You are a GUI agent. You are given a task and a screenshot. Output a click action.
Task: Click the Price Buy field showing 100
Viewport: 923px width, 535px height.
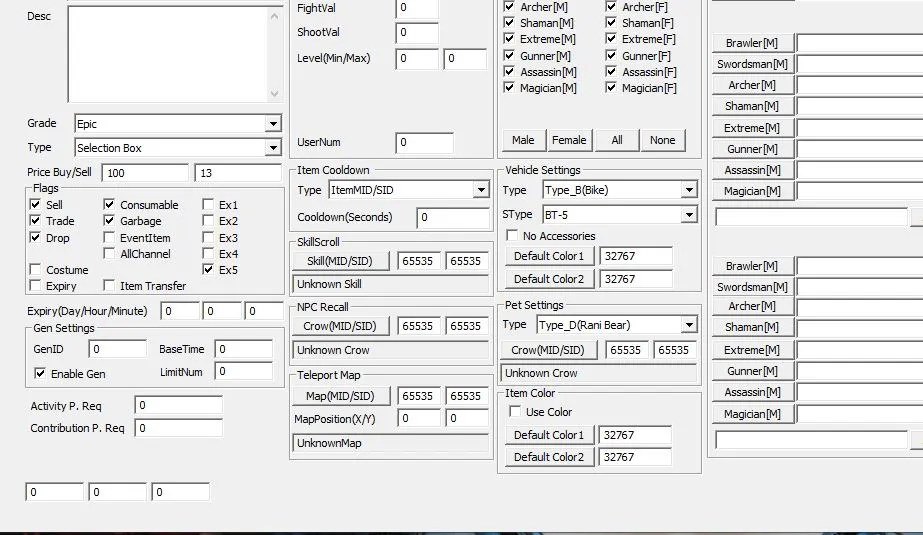coord(145,173)
